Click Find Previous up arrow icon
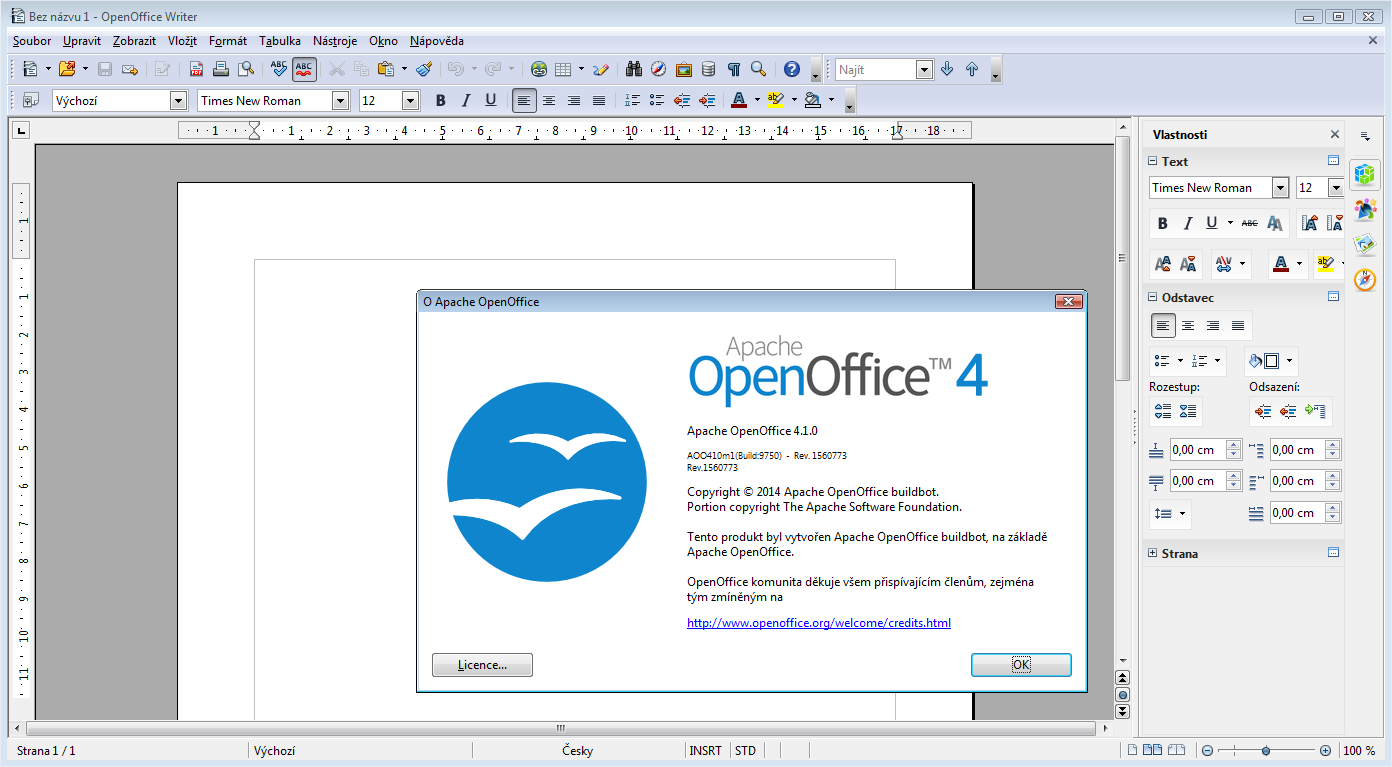 [972, 69]
